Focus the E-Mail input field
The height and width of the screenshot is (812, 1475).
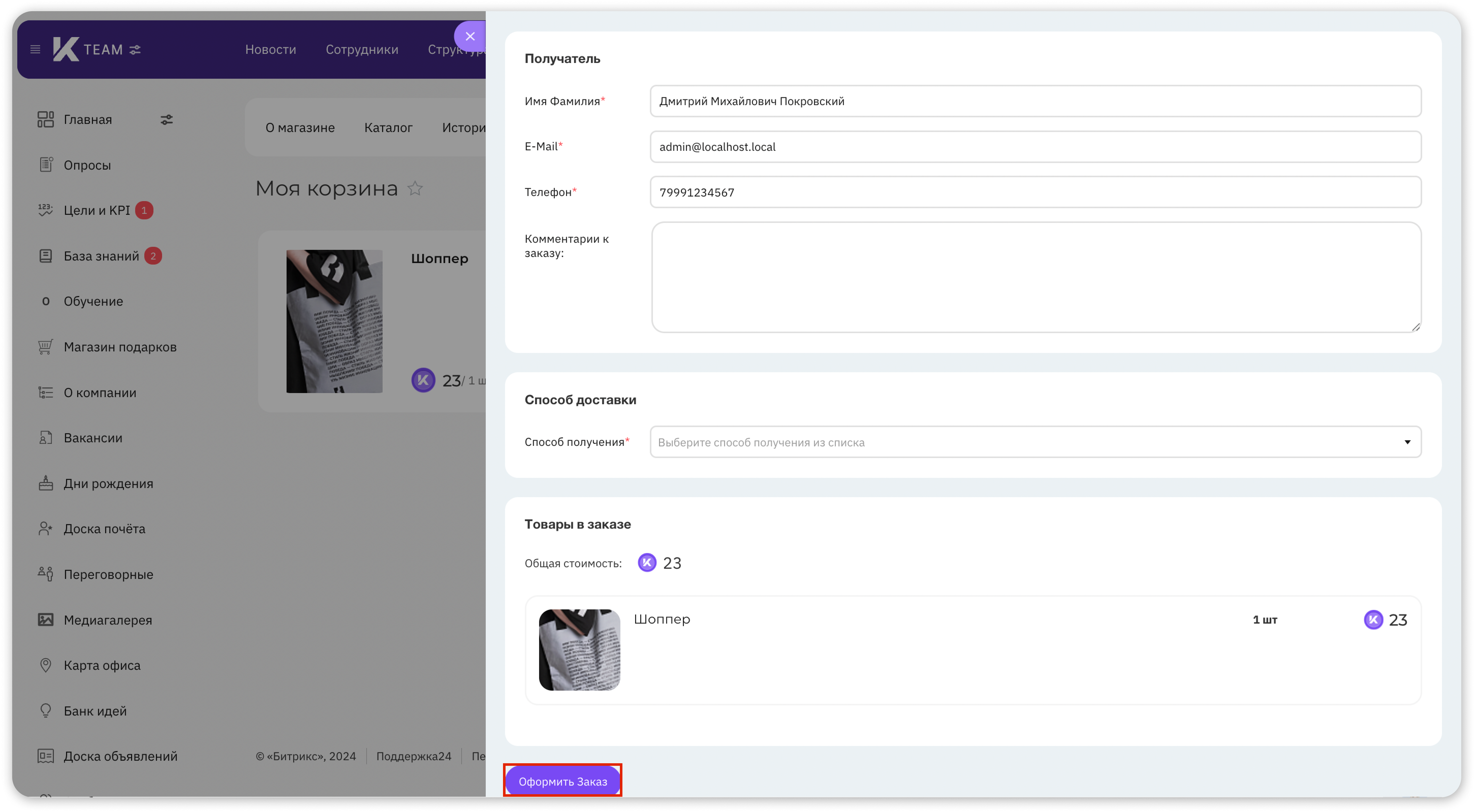(x=1035, y=147)
